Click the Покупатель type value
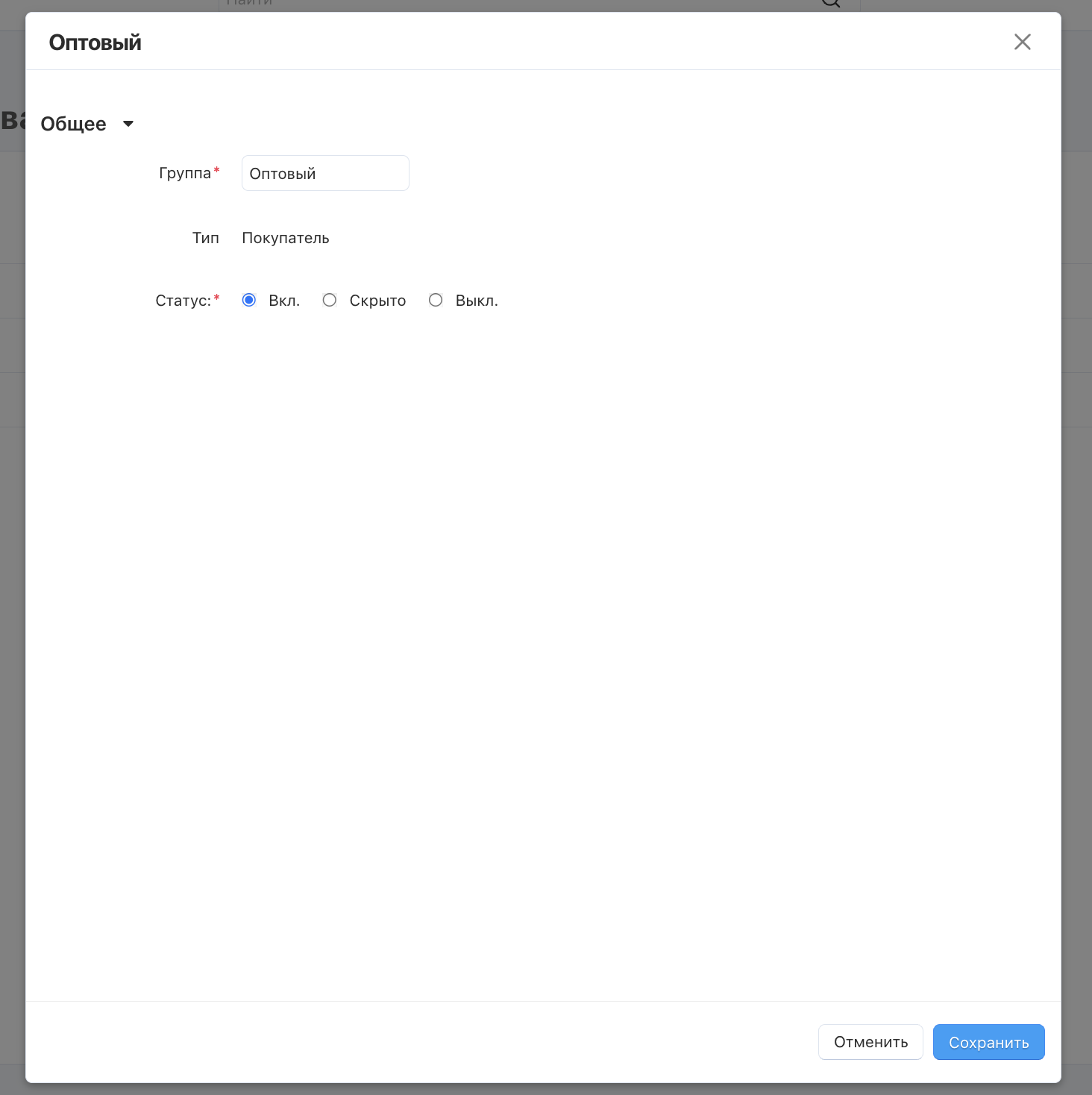The height and width of the screenshot is (1095, 1092). [x=286, y=238]
